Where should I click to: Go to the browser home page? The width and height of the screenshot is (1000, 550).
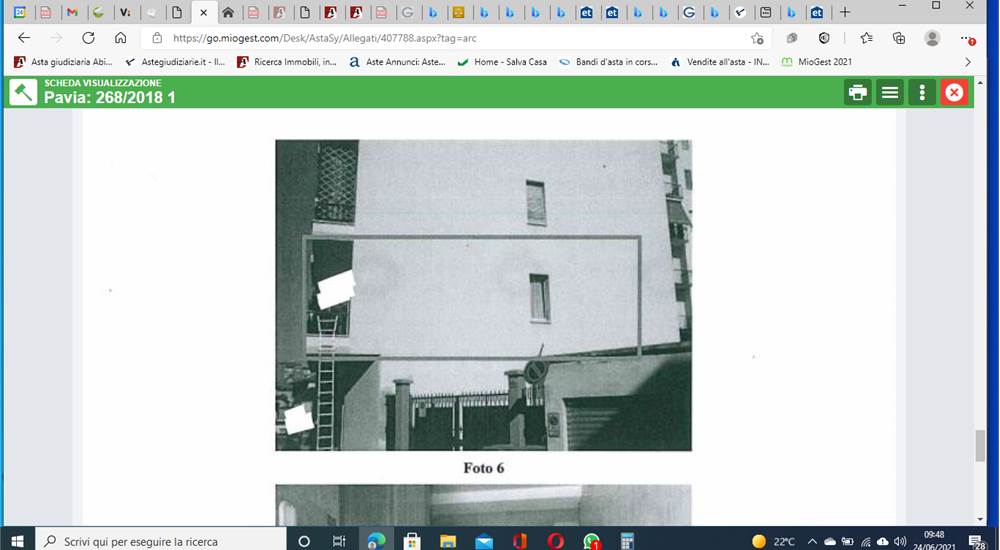pos(120,38)
